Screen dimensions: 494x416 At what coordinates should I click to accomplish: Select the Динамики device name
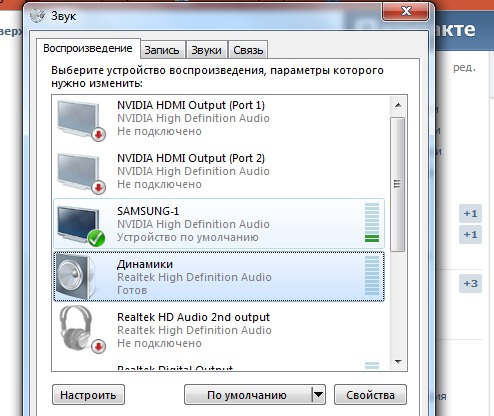tap(145, 264)
